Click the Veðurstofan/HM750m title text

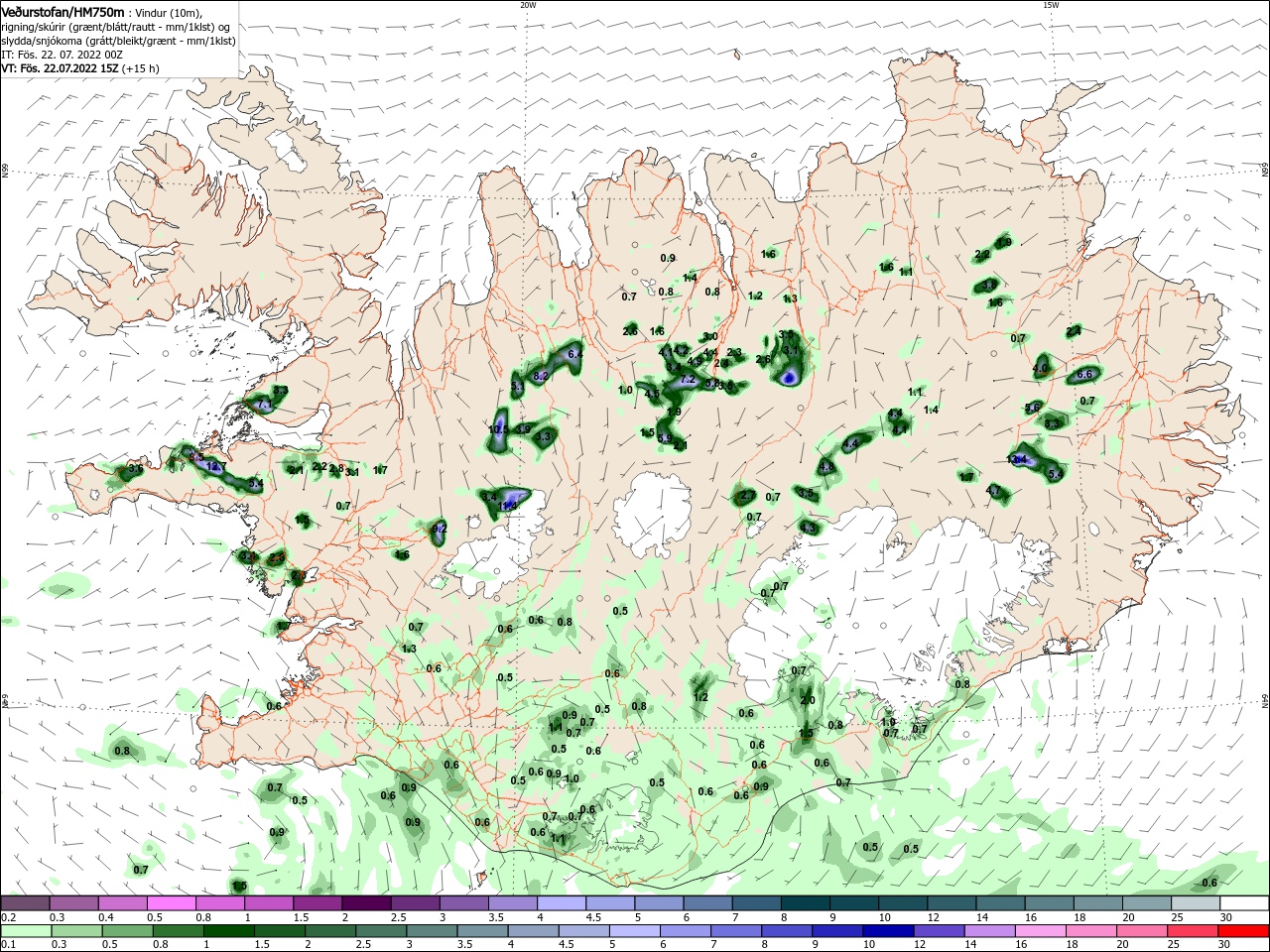63,11
